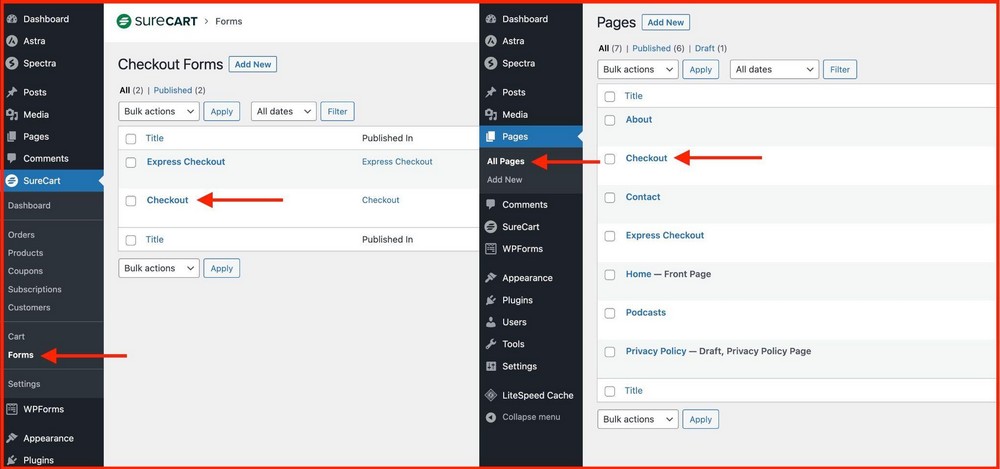1000x469 pixels.
Task: Sort by Title column header in Pages table
Action: 633,96
